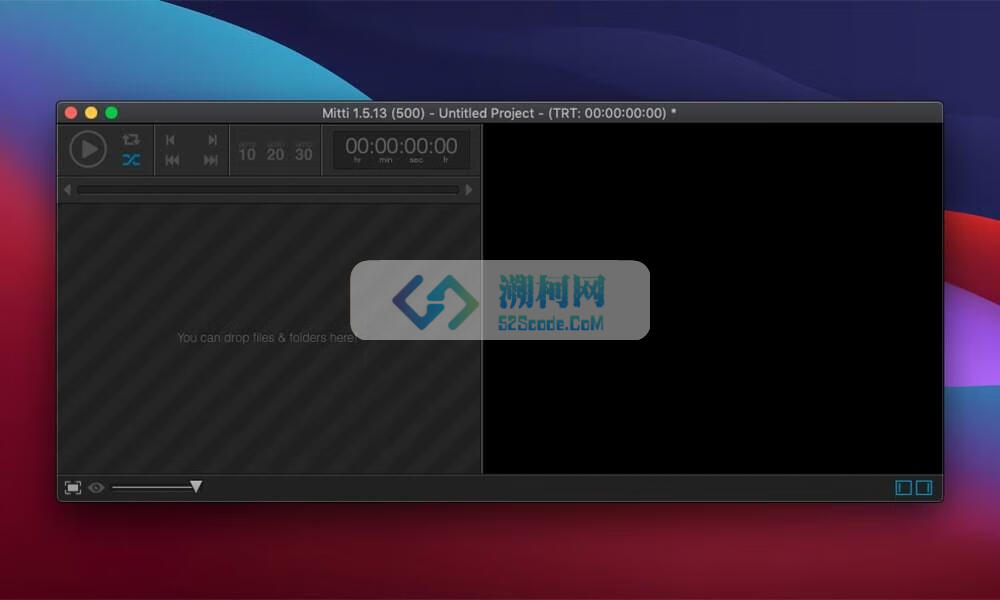Screen dimensions: 1000x600
Task: Click the triangle handle of the bottom slider
Action: point(196,487)
